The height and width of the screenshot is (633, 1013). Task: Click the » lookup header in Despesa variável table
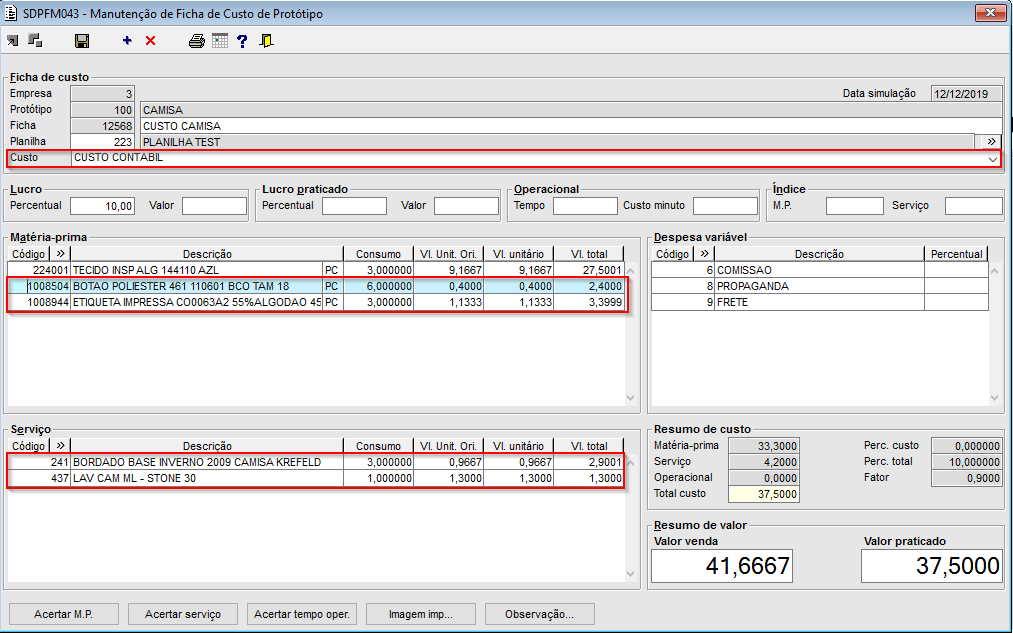point(704,254)
